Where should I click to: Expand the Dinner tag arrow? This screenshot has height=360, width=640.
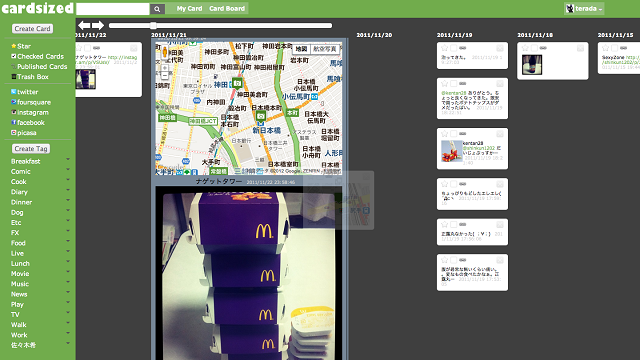68,200
